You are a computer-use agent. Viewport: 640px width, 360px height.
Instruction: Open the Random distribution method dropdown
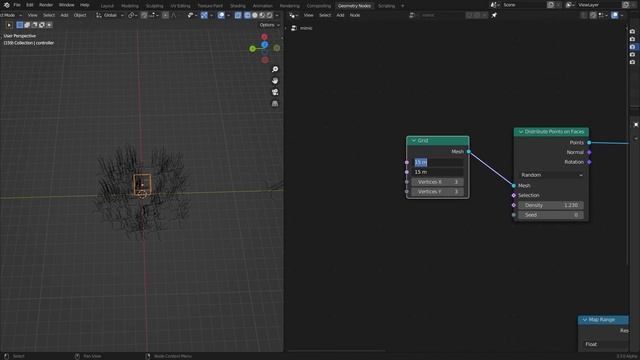tap(551, 175)
